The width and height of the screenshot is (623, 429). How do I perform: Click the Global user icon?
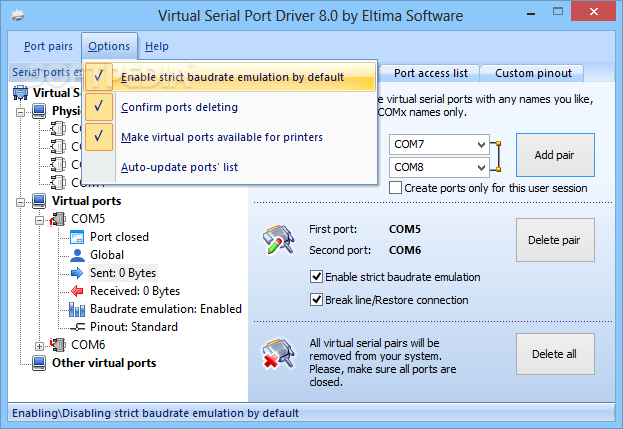[77, 255]
